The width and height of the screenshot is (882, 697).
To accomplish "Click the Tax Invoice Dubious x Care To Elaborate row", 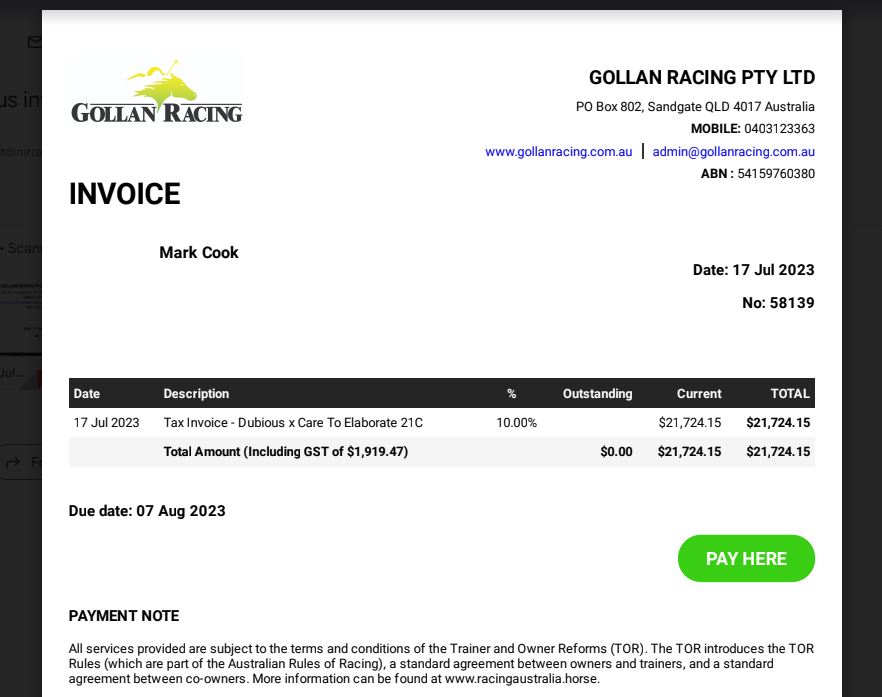I will coord(442,422).
